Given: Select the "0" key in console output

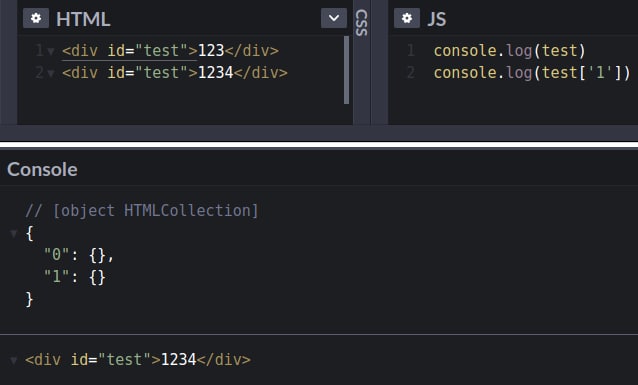Looking at the screenshot, I should (57, 255).
